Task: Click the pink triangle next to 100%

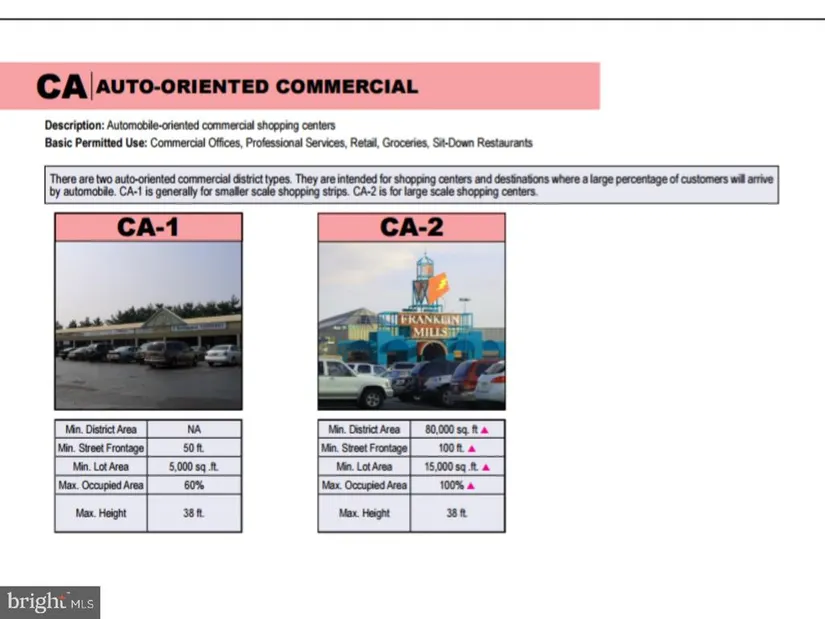Action: (471, 486)
